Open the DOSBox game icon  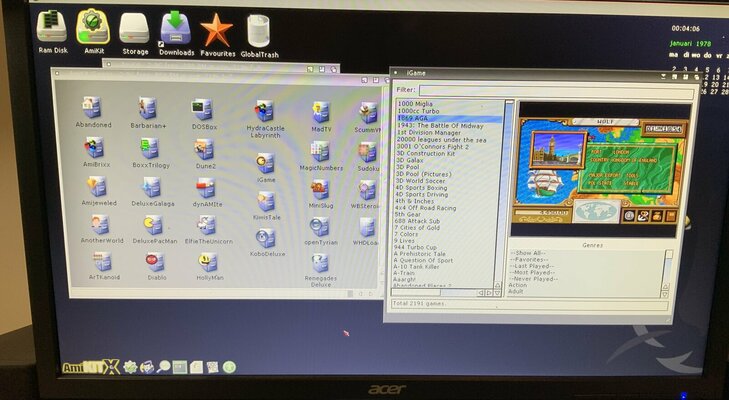pos(202,109)
